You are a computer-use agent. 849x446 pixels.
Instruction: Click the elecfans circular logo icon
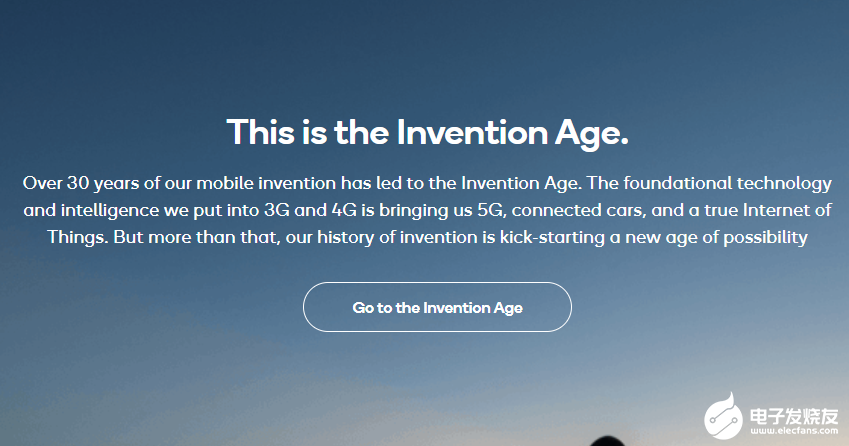click(723, 416)
